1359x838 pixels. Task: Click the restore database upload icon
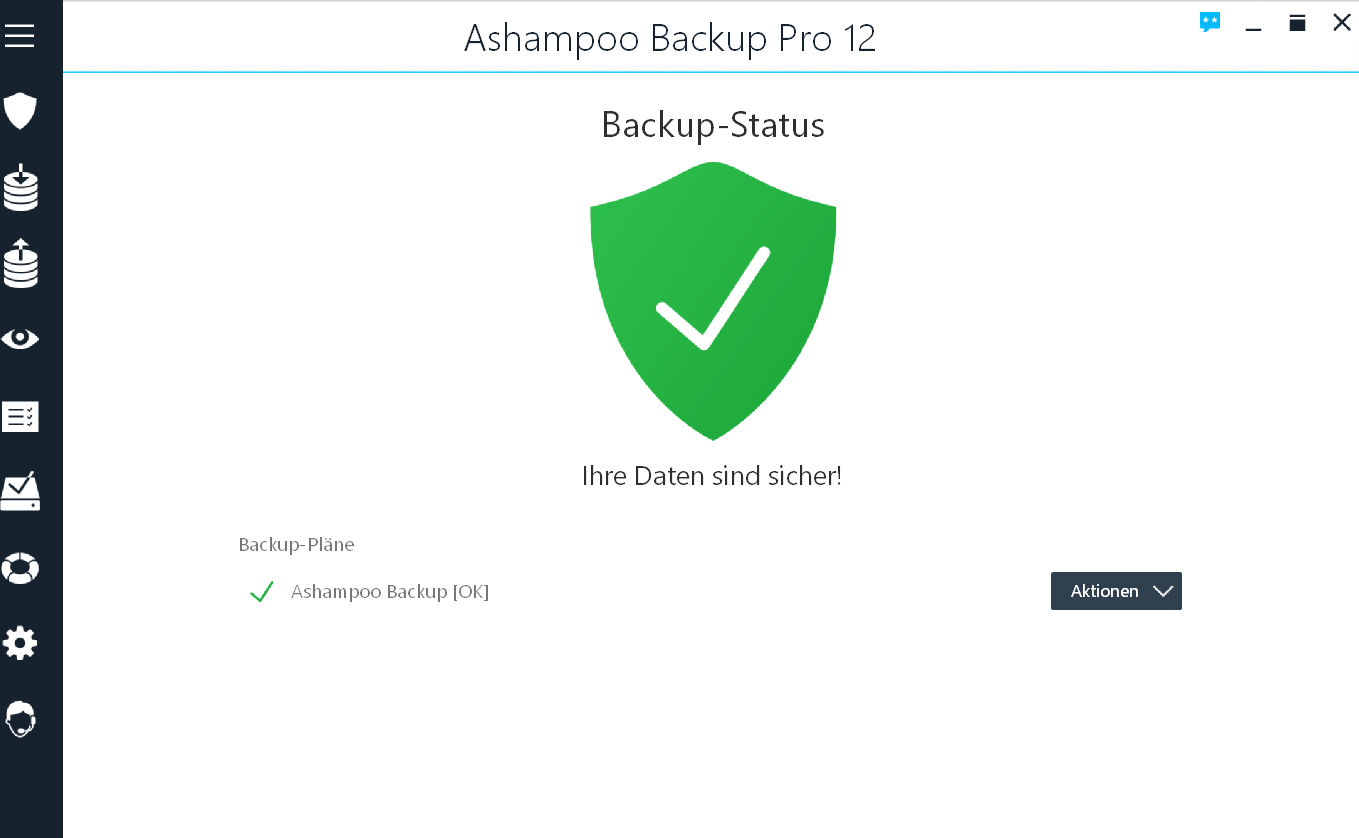click(20, 264)
